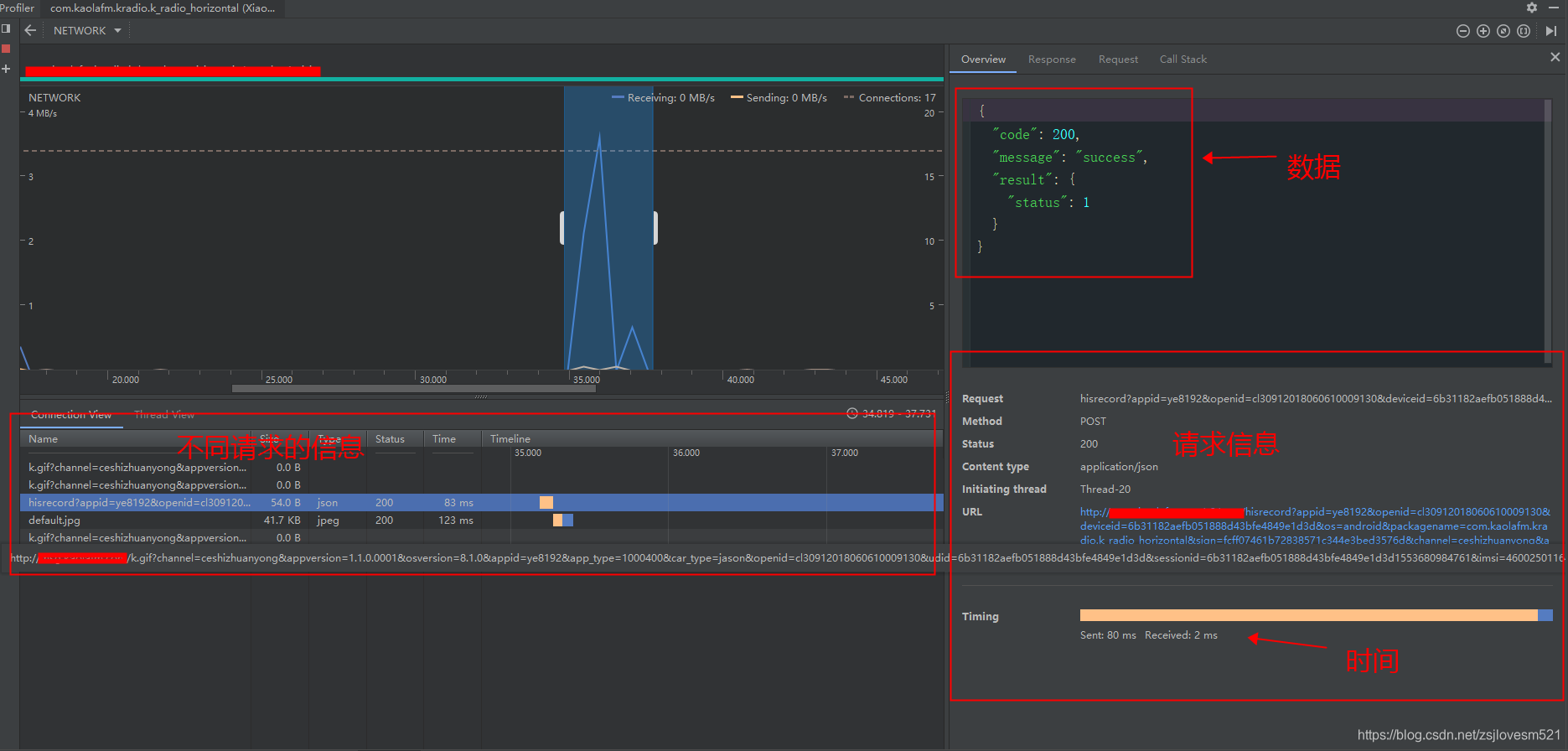The image size is (1568, 751).
Task: Open the NETWORK profiler dropdown
Action: [x=87, y=30]
